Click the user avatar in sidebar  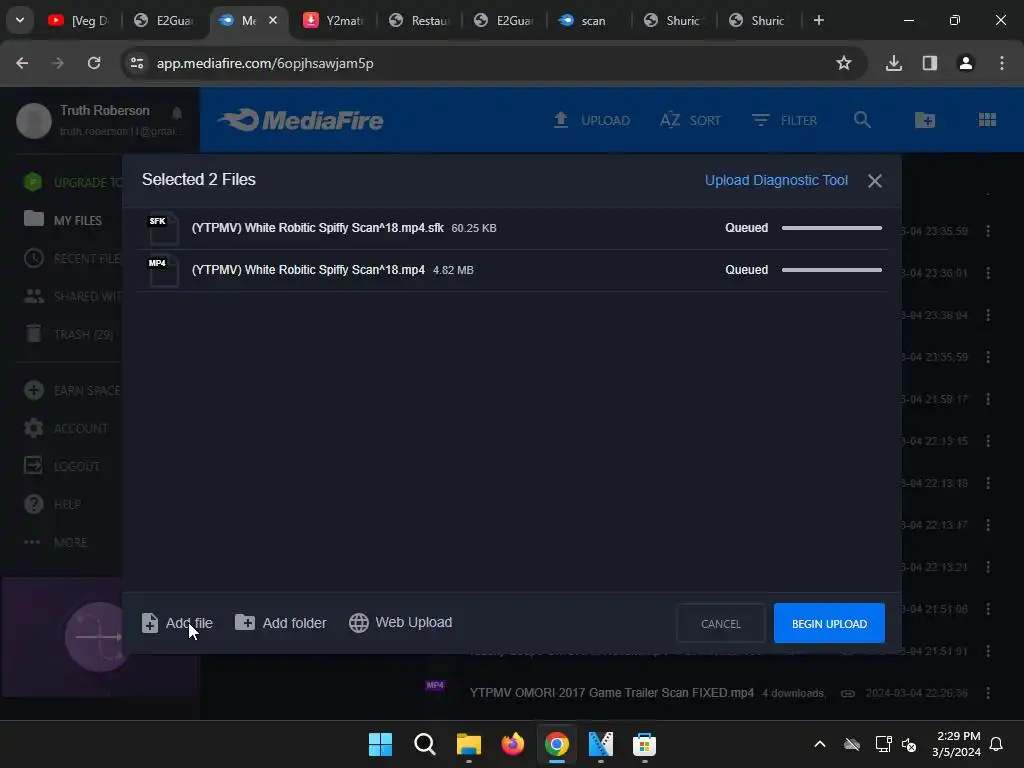pos(34,120)
